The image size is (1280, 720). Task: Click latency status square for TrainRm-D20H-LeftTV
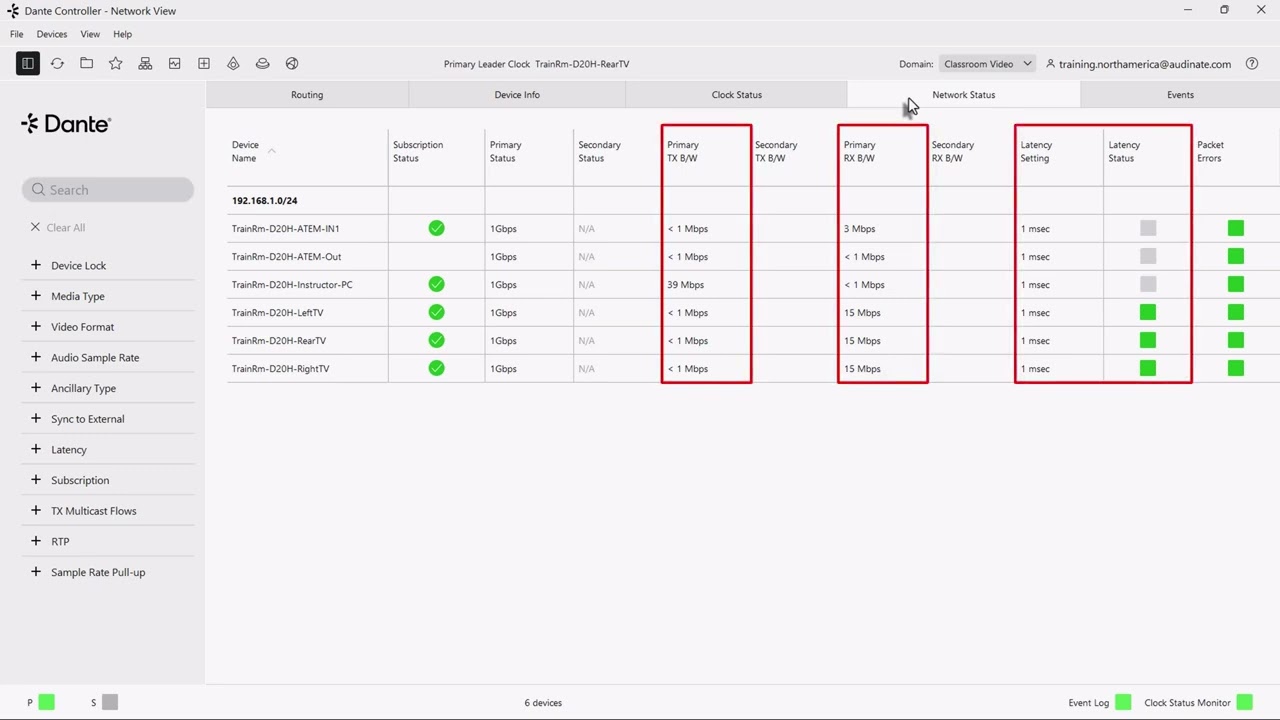coord(1148,313)
